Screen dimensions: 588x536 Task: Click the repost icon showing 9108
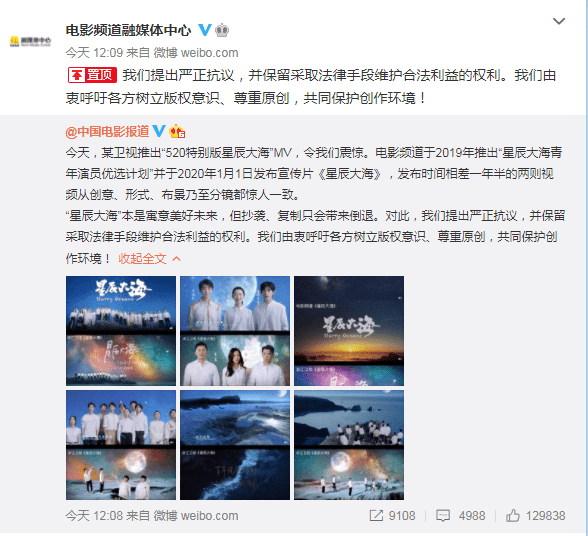point(376,516)
